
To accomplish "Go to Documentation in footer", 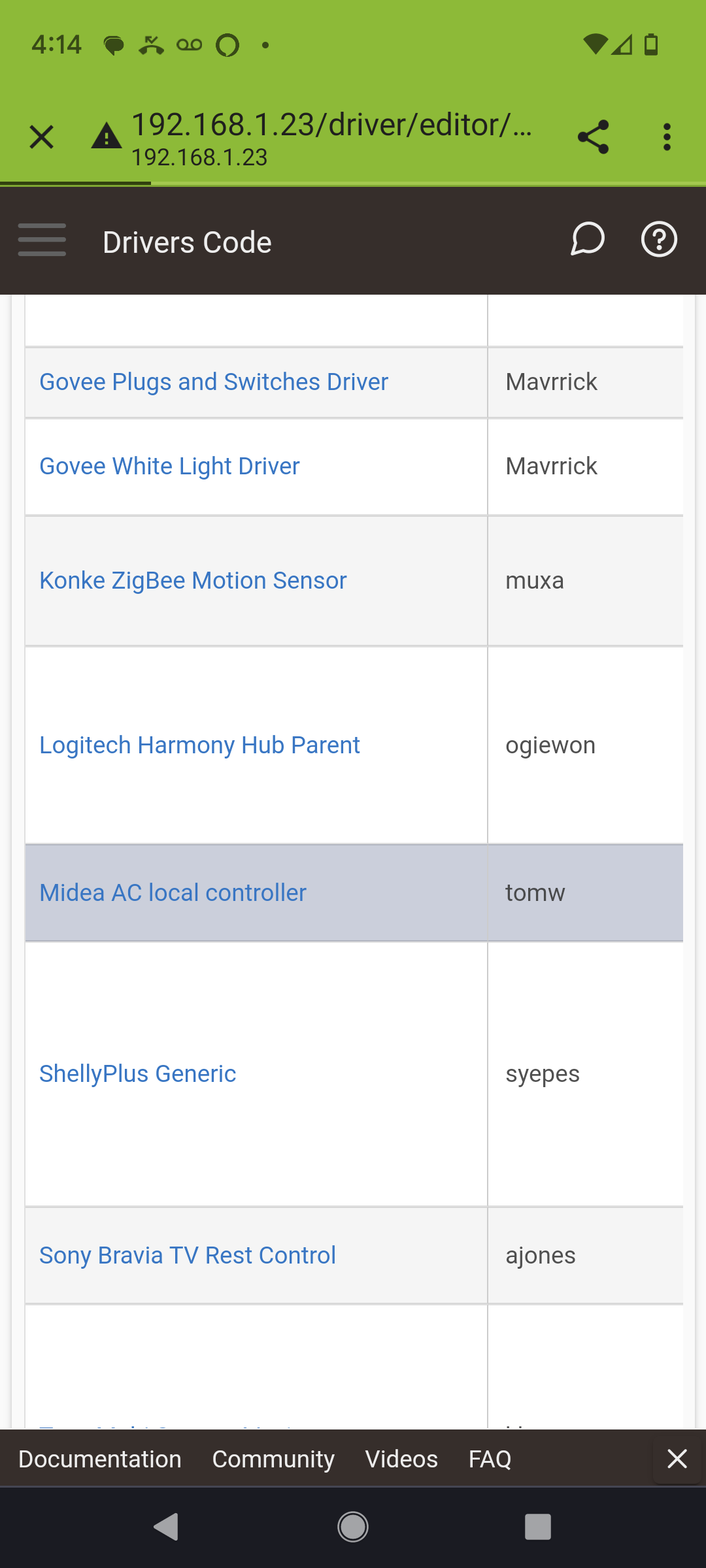I will tap(100, 1459).
